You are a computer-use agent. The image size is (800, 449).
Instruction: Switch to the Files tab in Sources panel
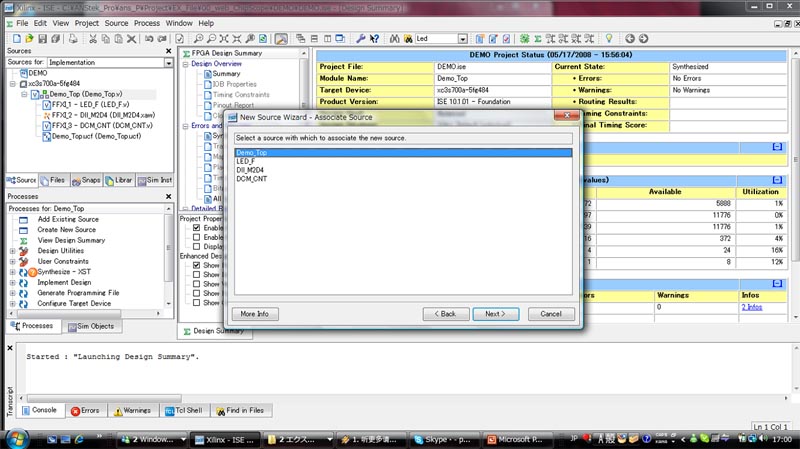click(54, 180)
